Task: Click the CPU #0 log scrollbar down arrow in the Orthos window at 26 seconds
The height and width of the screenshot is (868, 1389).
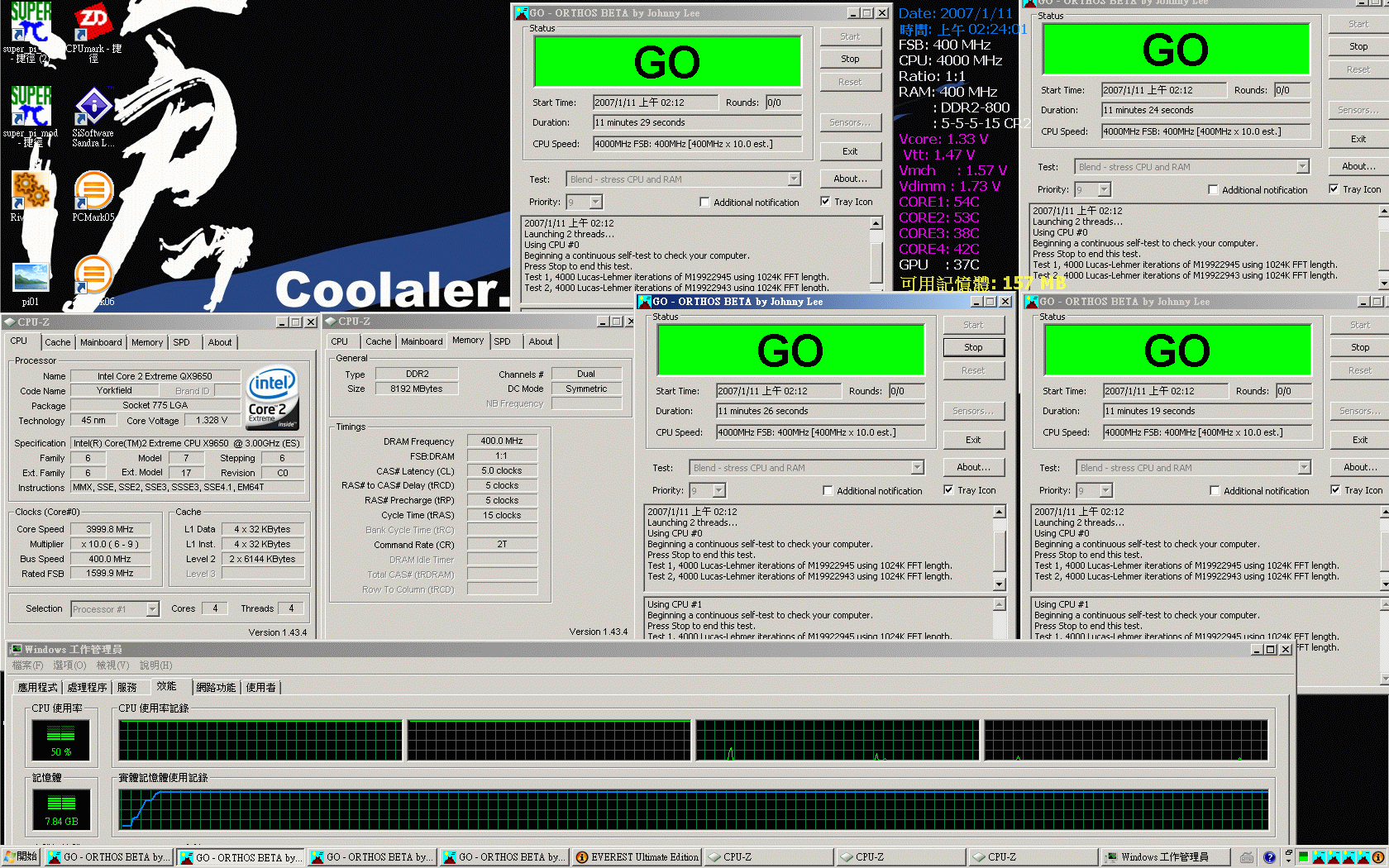Action: coord(999,584)
